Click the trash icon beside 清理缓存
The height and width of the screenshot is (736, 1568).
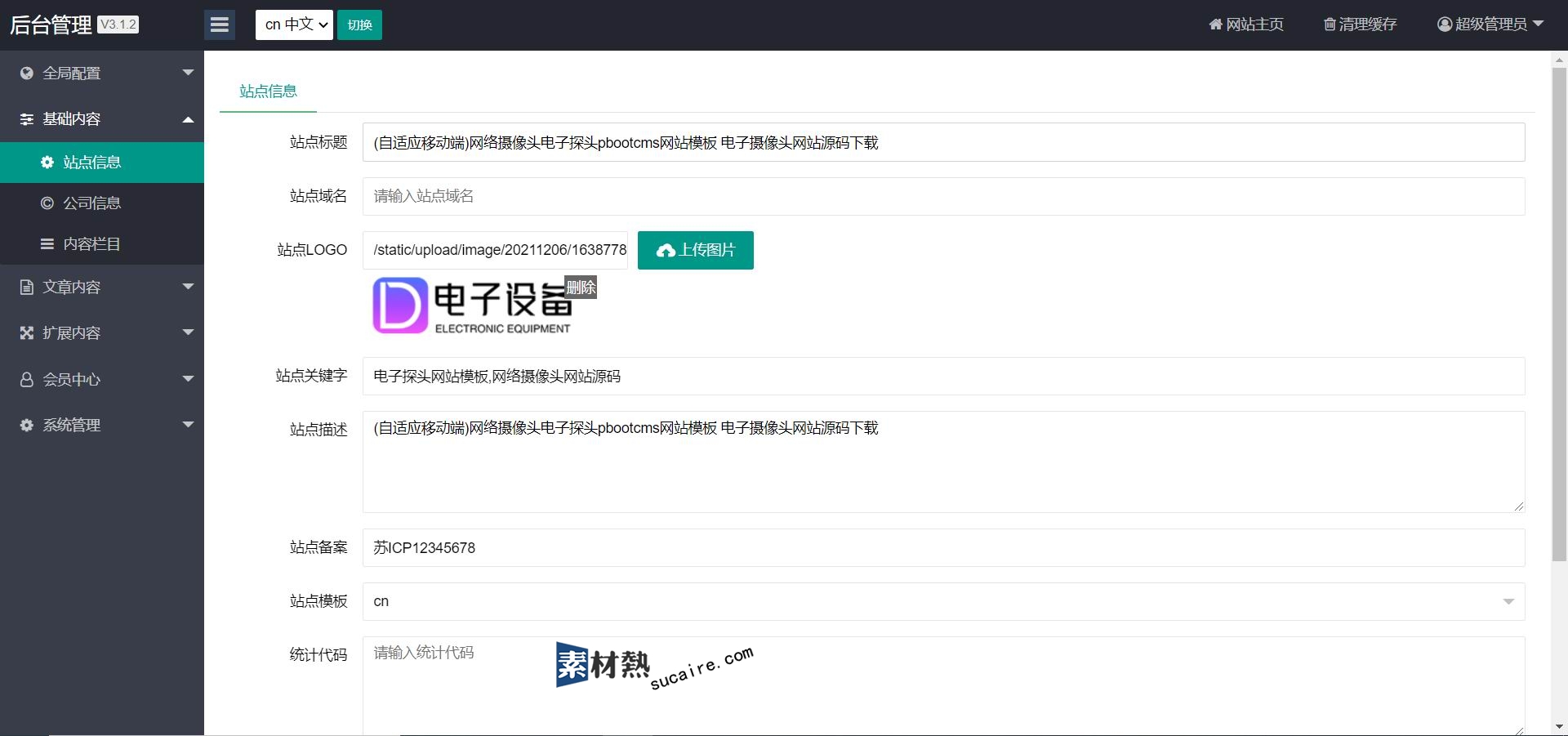point(1330,25)
